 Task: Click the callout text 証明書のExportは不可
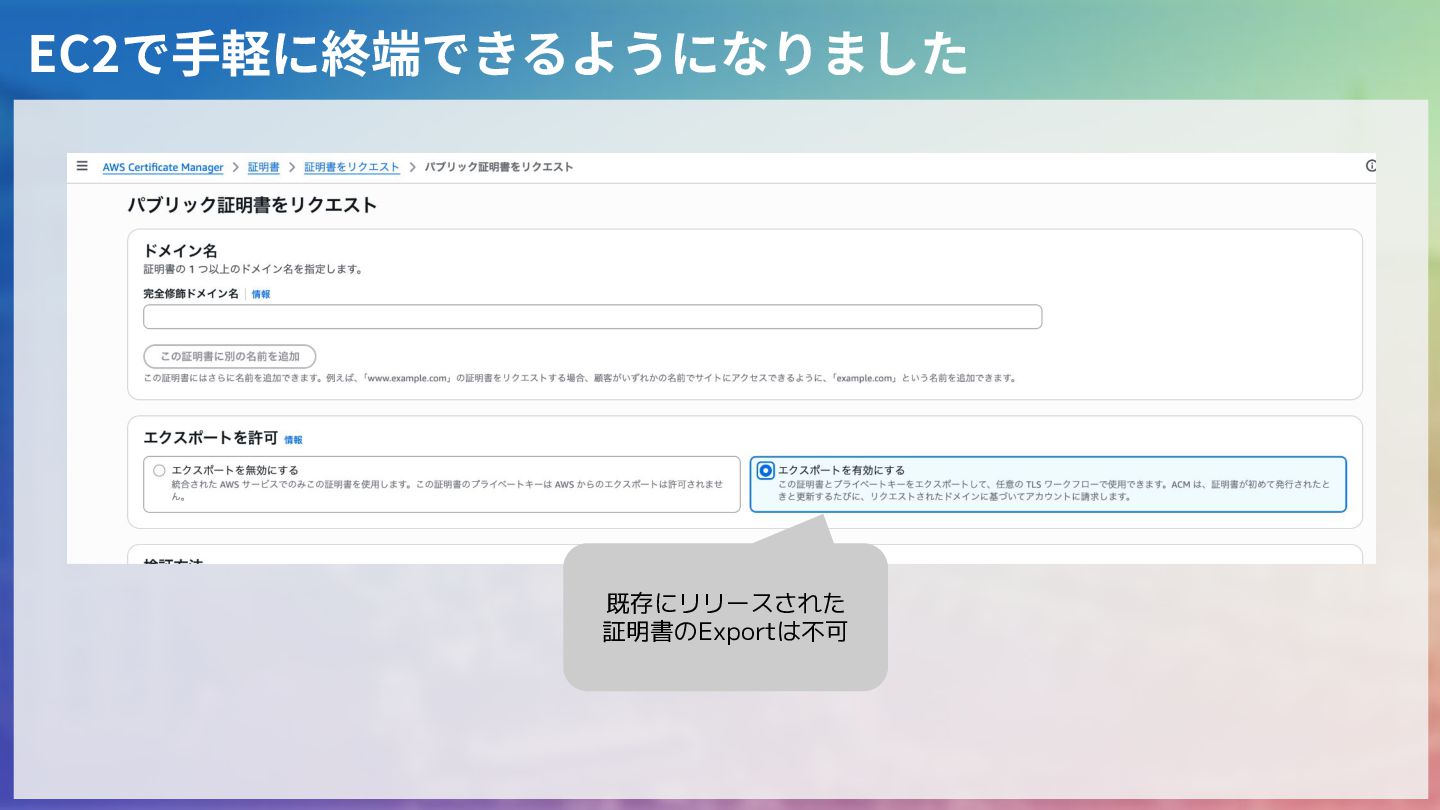[726, 632]
